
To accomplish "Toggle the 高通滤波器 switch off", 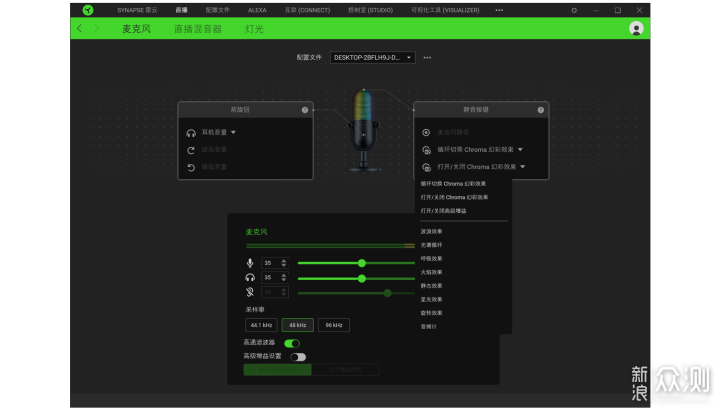I will pyautogui.click(x=292, y=343).
